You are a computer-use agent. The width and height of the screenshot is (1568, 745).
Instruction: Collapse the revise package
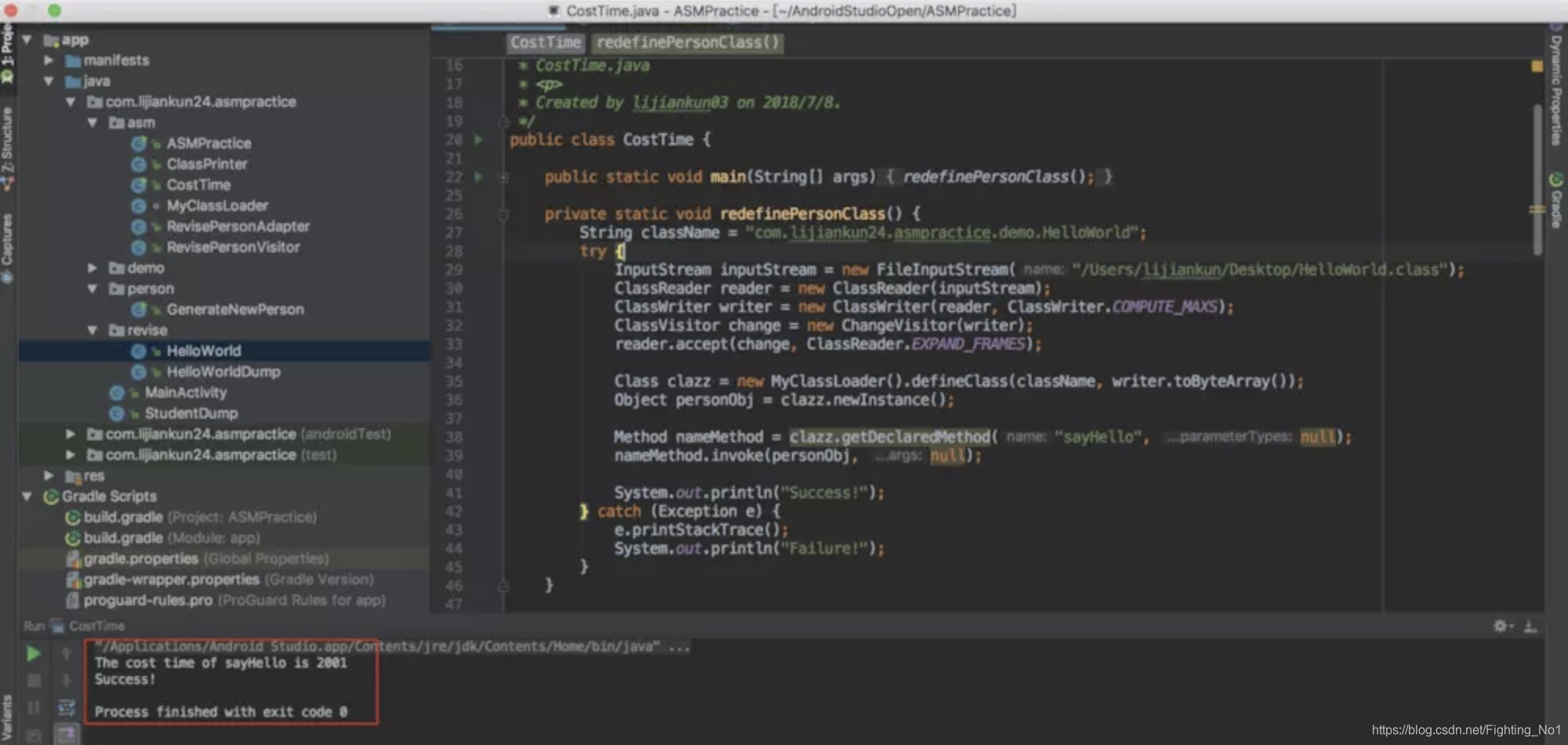click(93, 330)
